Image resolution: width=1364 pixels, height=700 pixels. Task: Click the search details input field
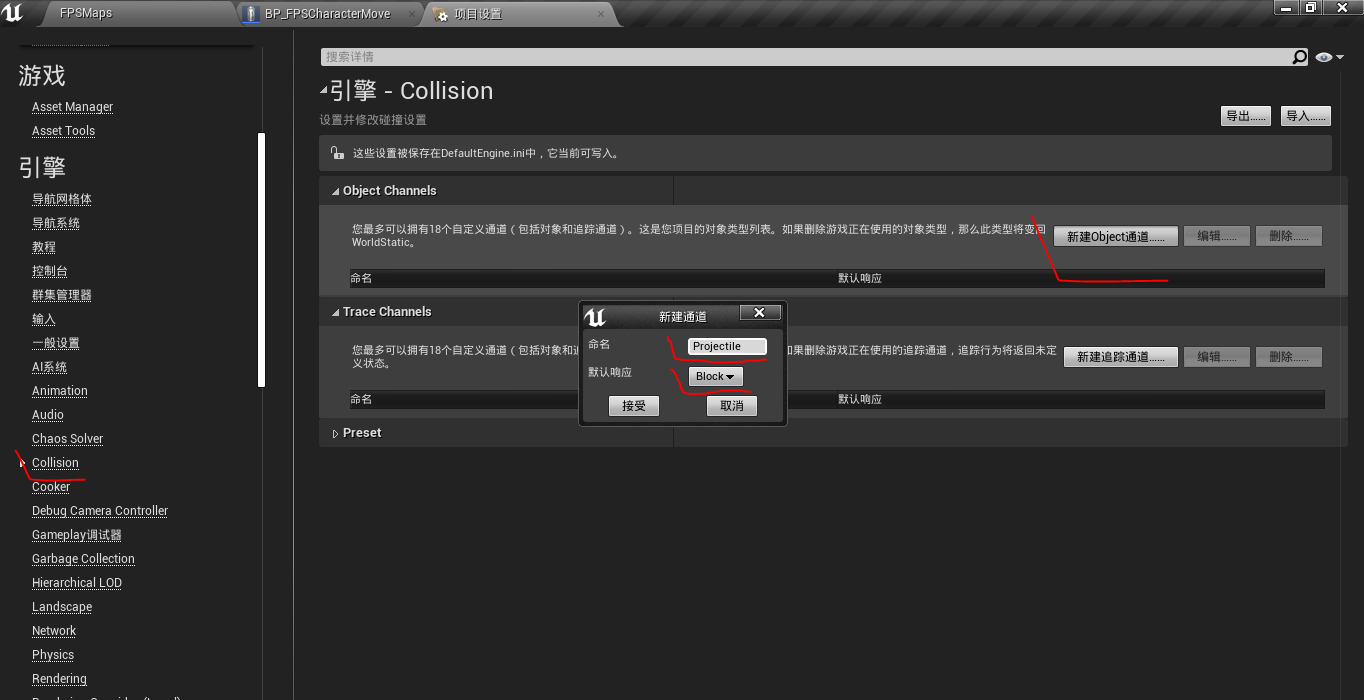pos(805,57)
